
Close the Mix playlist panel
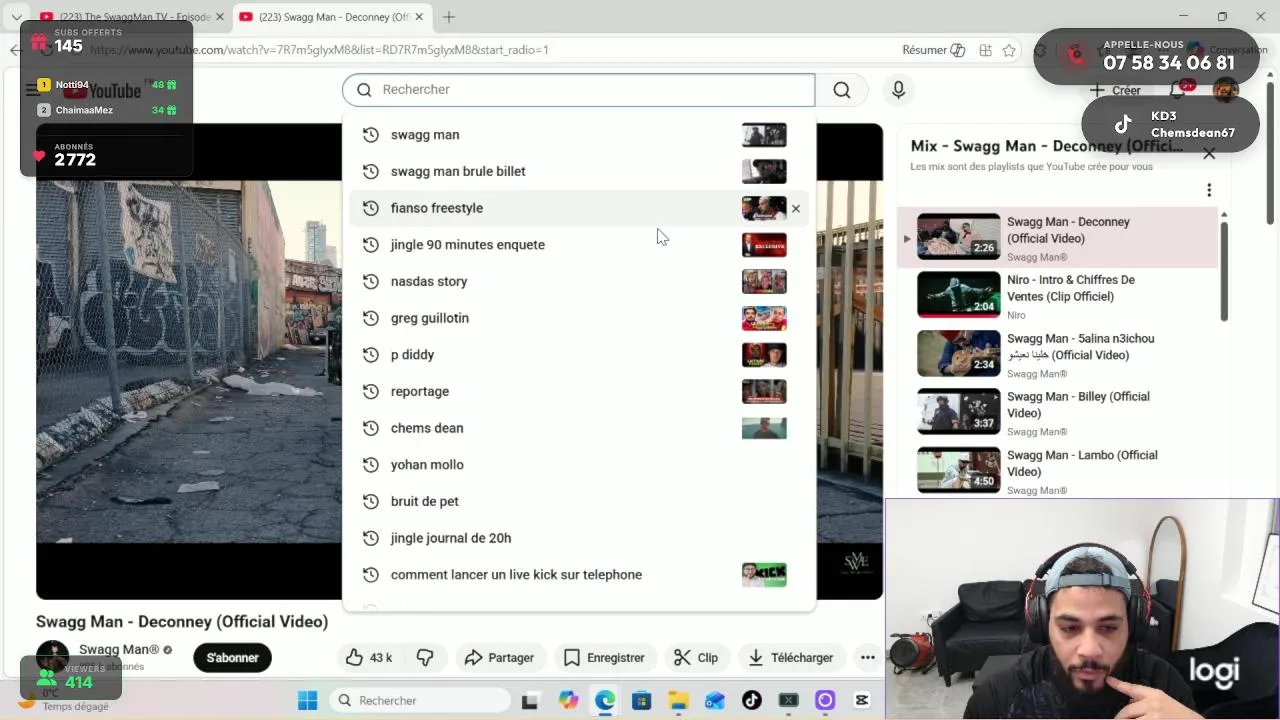pyautogui.click(x=1209, y=154)
